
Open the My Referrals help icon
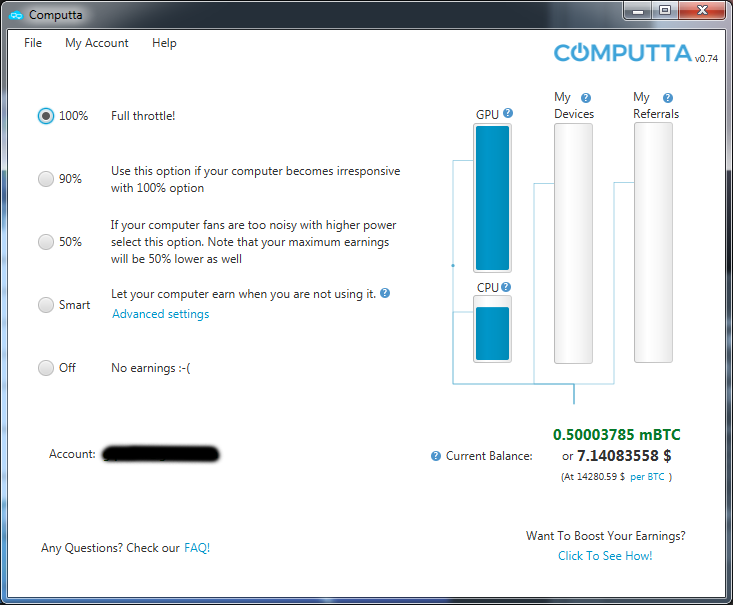pyautogui.click(x=668, y=98)
